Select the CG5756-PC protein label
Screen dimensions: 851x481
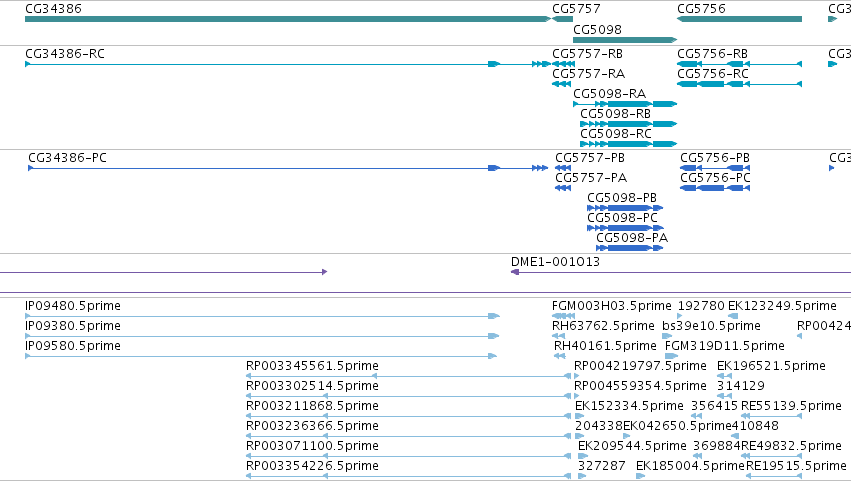pyautogui.click(x=715, y=178)
